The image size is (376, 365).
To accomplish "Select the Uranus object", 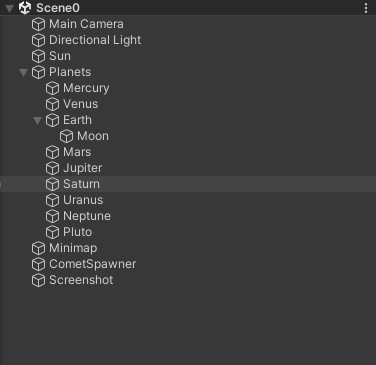I will [83, 200].
